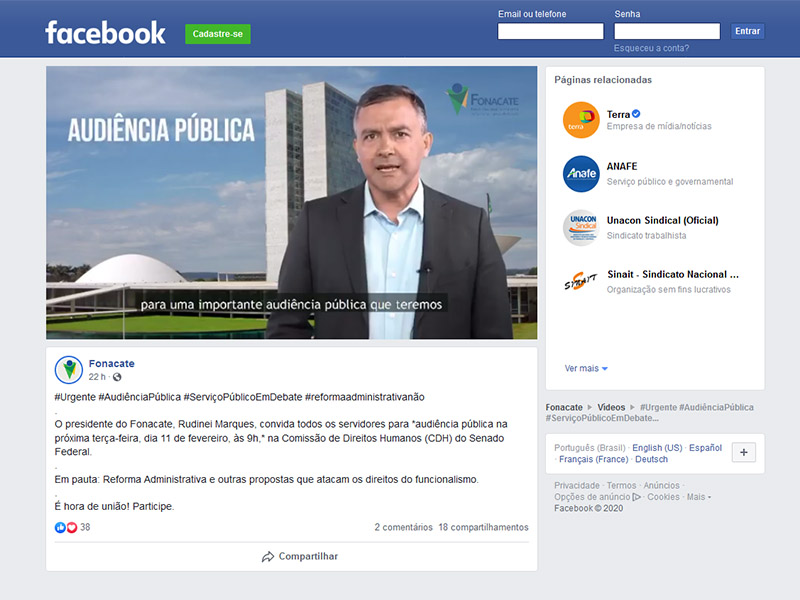Click Português (Brasil) language label
This screenshot has width=800, height=600.
click(x=590, y=447)
